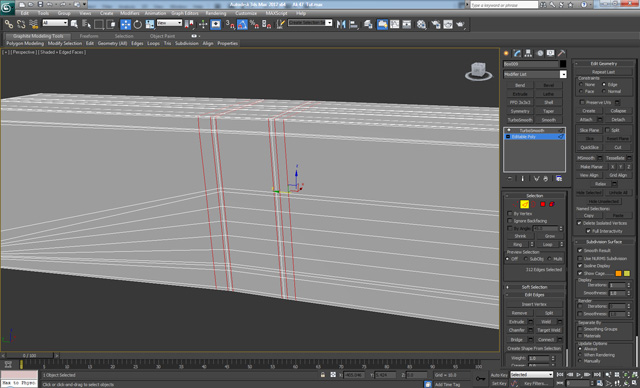Viewport: 640px width, 388px height.
Task: Click Play Animation button
Action: point(578,375)
